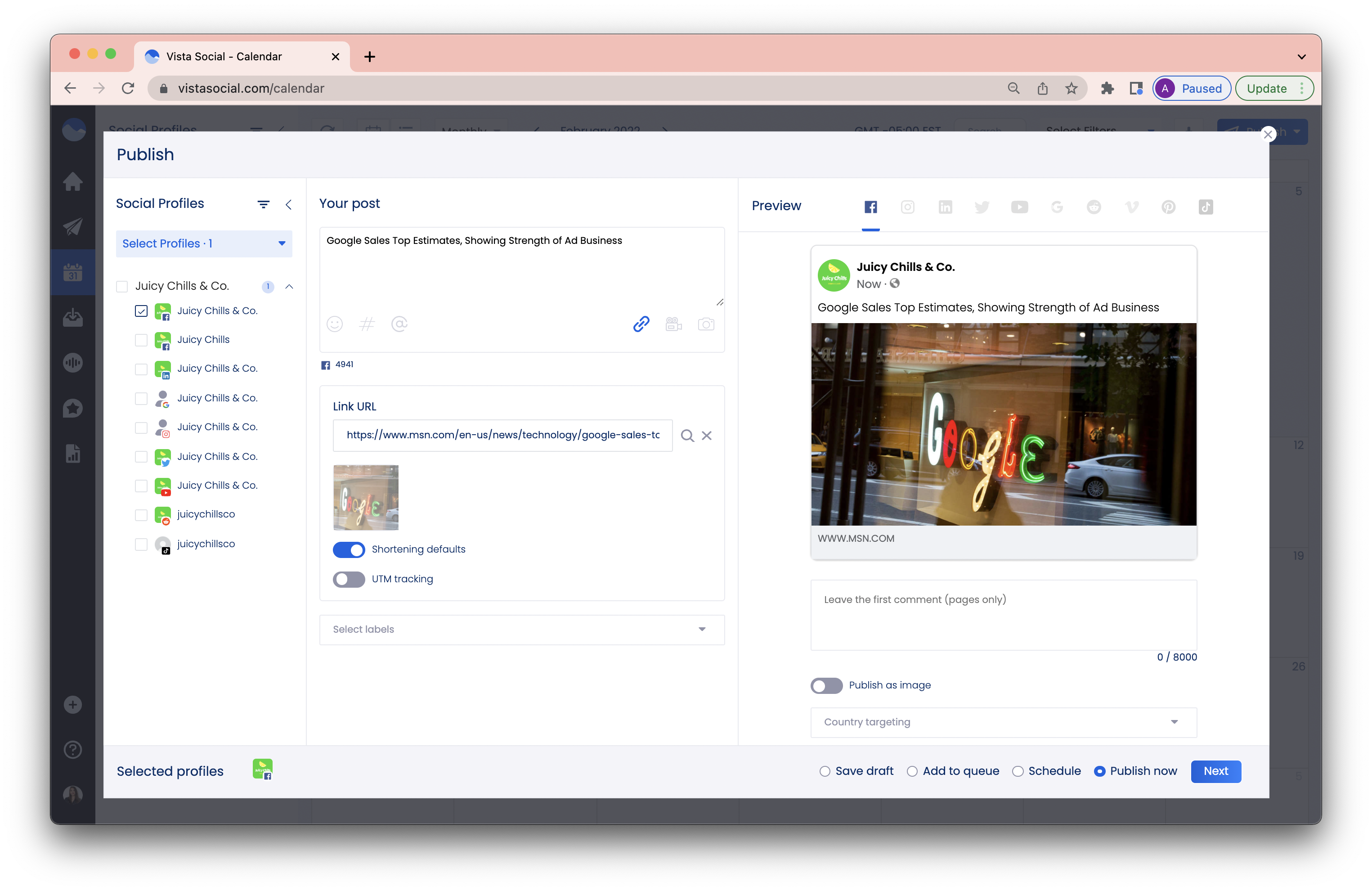This screenshot has width=1372, height=891.
Task: Switch preview to YouTube icon
Action: point(1019,207)
